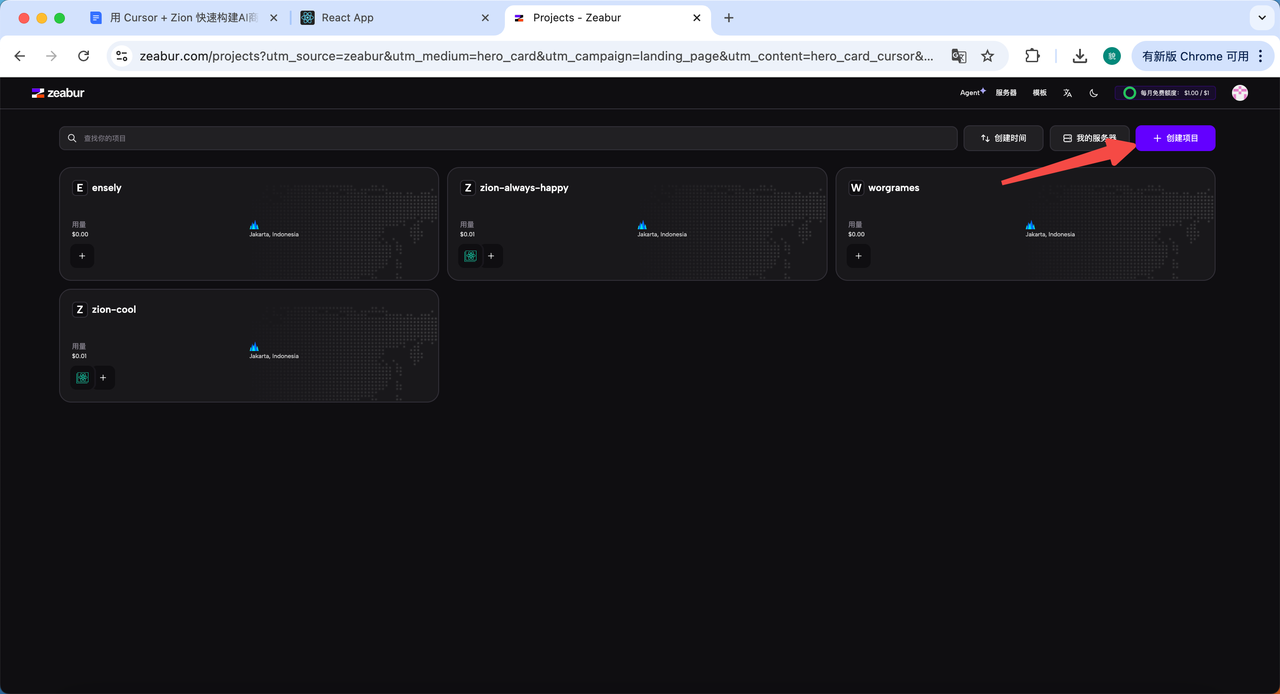Reload the current page
The width and height of the screenshot is (1280, 694).
[84, 56]
